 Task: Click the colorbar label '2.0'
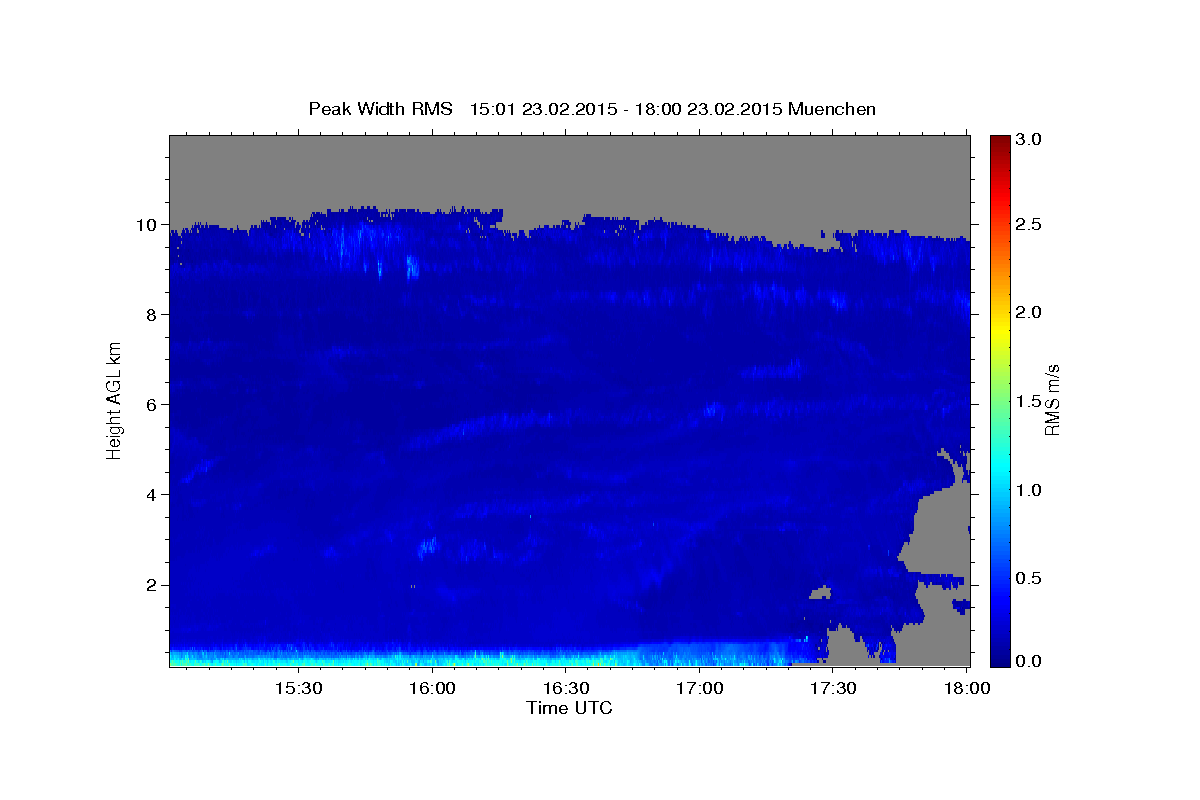pyautogui.click(x=1030, y=312)
